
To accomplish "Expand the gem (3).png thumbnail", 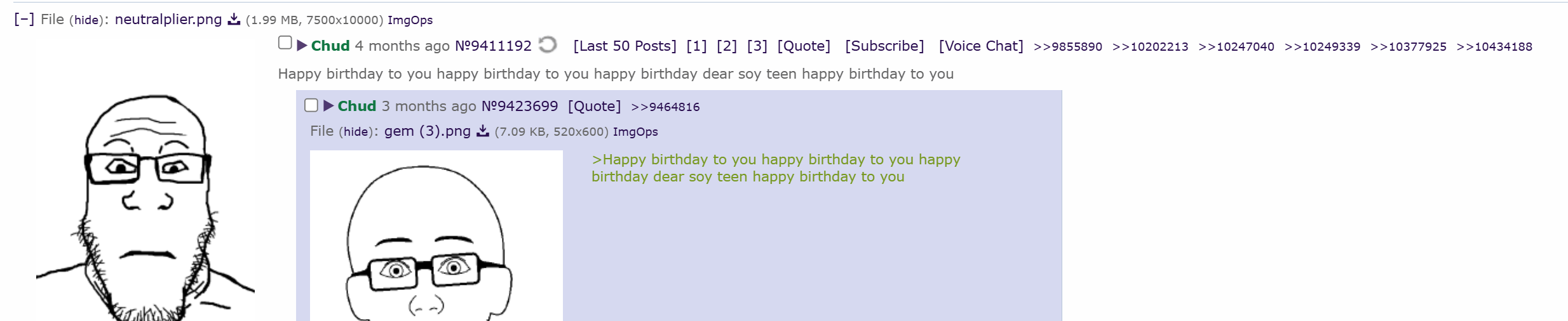I will click(x=436, y=236).
